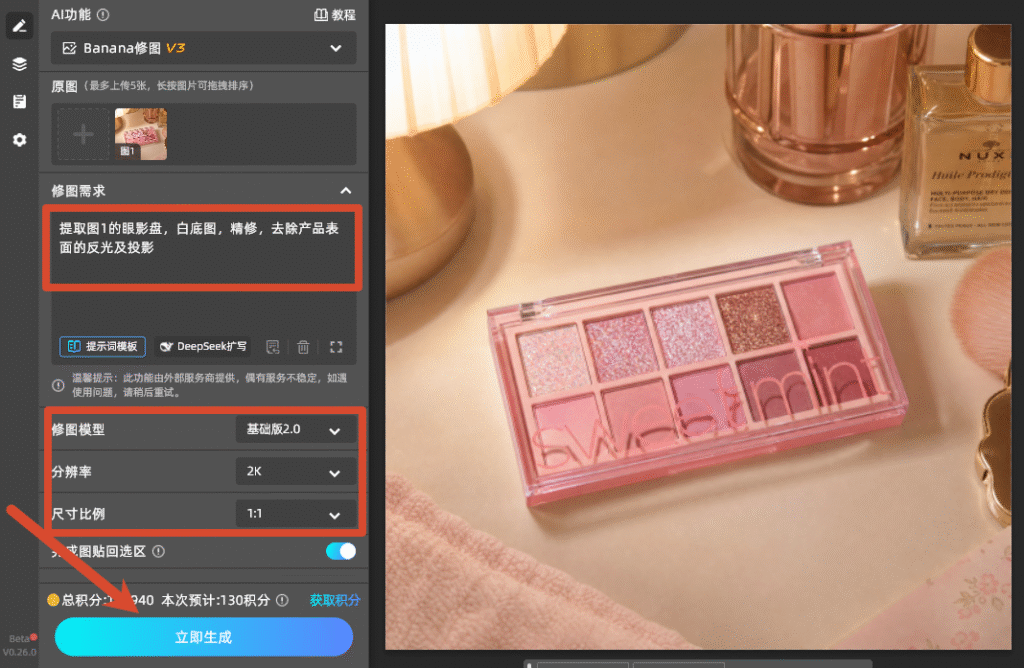Add a new original image

click(x=83, y=135)
